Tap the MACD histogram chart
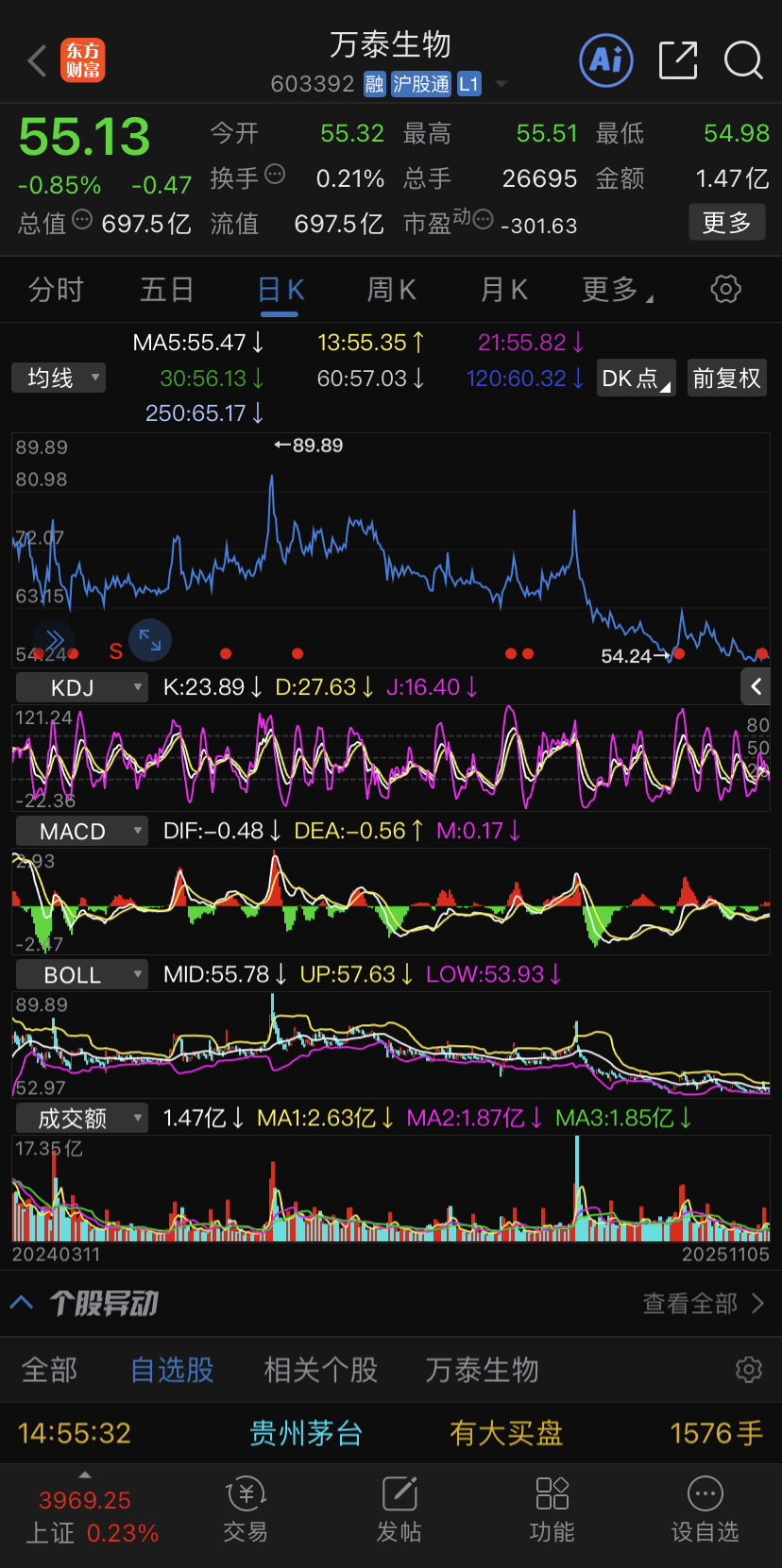782x1568 pixels. tap(391, 902)
